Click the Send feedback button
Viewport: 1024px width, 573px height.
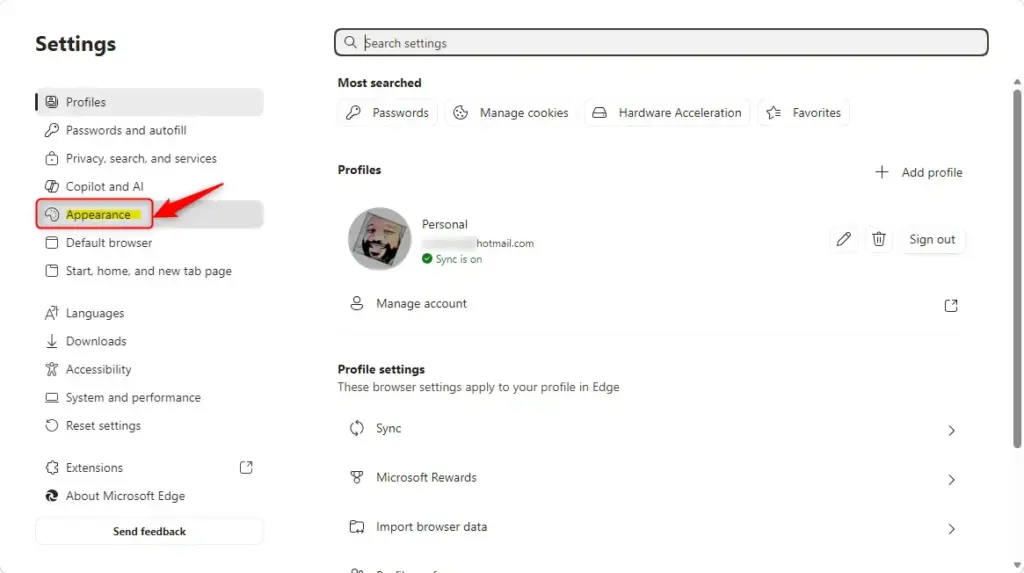point(150,531)
